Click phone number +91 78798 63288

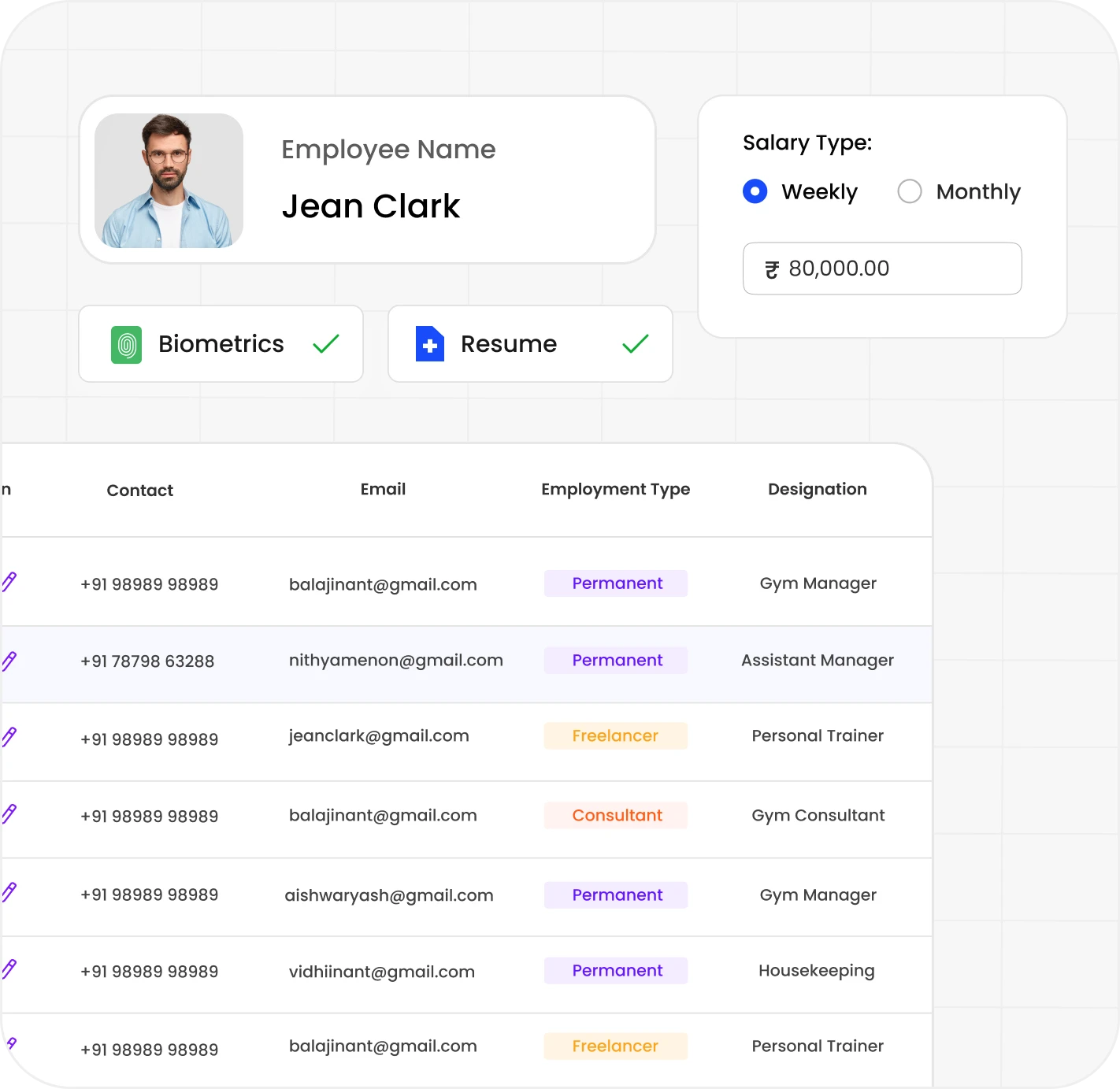click(147, 661)
